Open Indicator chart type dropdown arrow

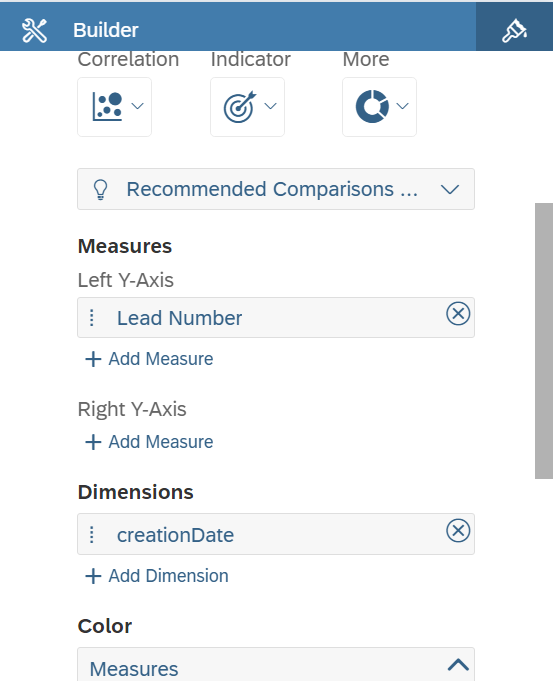(271, 106)
